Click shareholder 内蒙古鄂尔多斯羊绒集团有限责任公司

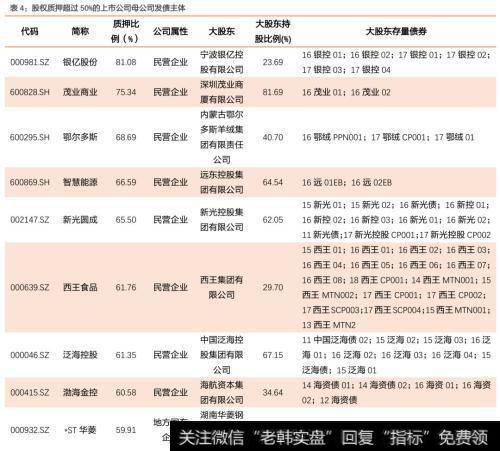(x=222, y=137)
